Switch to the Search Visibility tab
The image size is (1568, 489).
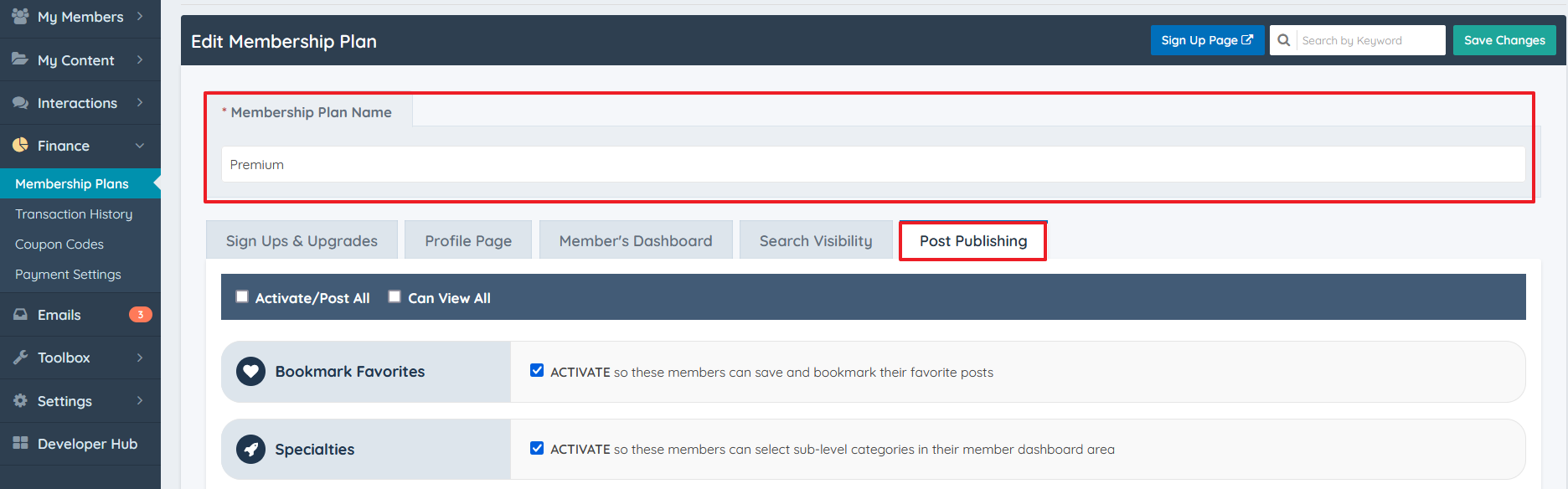tap(815, 239)
